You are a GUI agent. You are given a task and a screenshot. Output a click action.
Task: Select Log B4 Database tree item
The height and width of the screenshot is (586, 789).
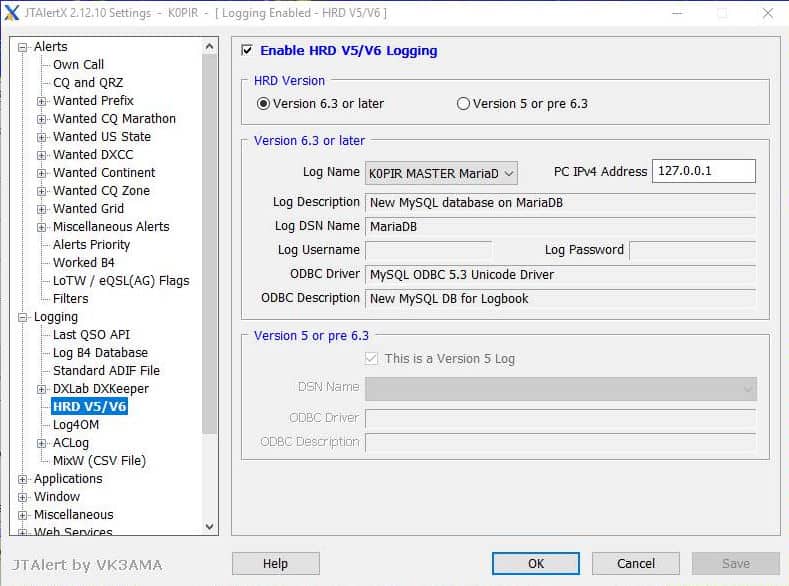coord(101,353)
